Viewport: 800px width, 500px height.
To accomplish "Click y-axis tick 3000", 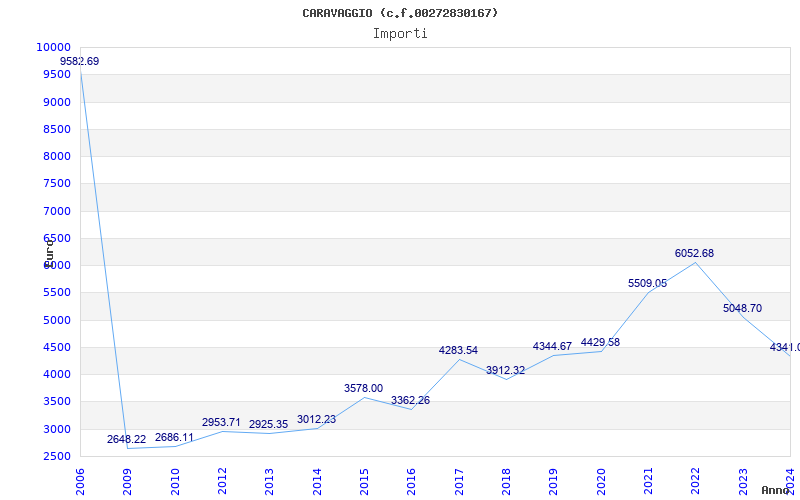I will (x=57, y=429).
